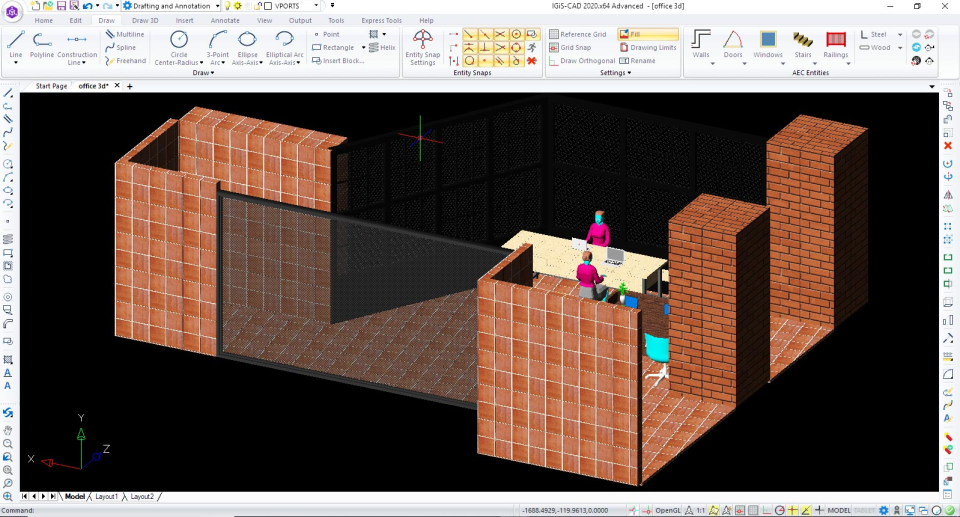Click the undo arrow icon
Image resolution: width=960 pixels, height=517 pixels.
tap(88, 6)
